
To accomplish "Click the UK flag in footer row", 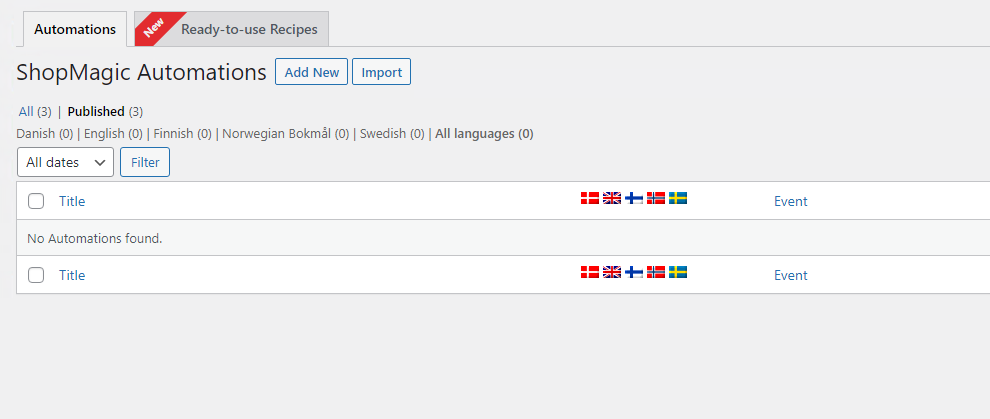I will coord(612,272).
